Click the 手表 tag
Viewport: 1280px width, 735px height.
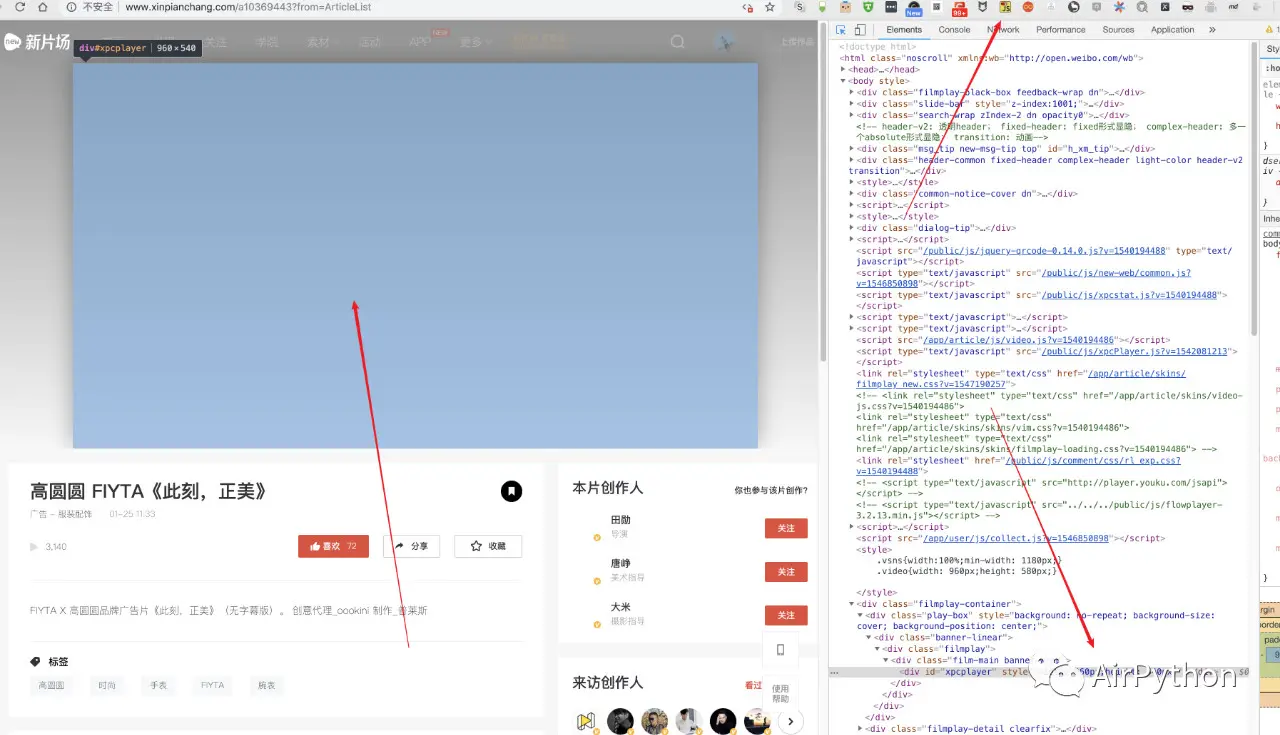(159, 686)
